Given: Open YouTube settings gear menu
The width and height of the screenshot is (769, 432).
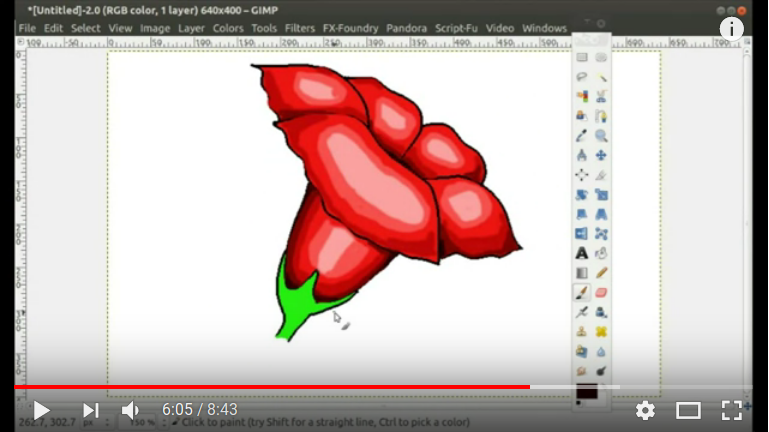Looking at the screenshot, I should click(x=645, y=410).
